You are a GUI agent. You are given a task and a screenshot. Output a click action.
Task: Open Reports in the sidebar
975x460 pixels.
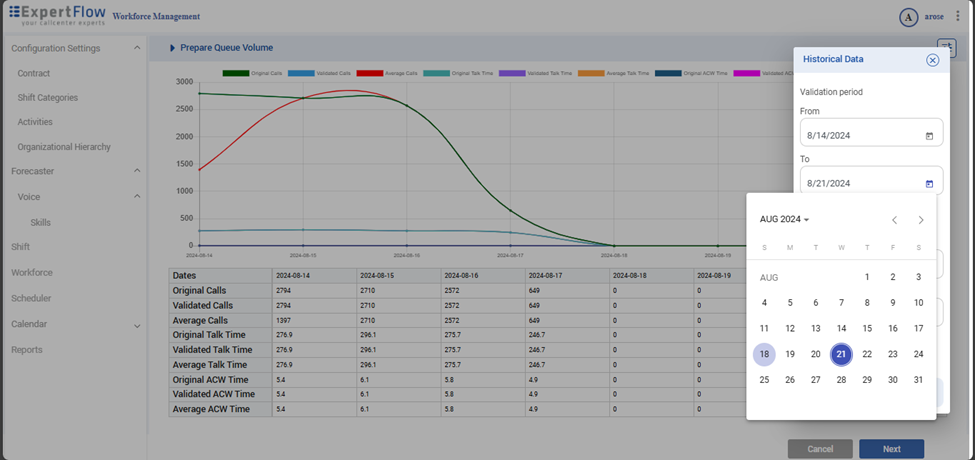pyautogui.click(x=27, y=350)
